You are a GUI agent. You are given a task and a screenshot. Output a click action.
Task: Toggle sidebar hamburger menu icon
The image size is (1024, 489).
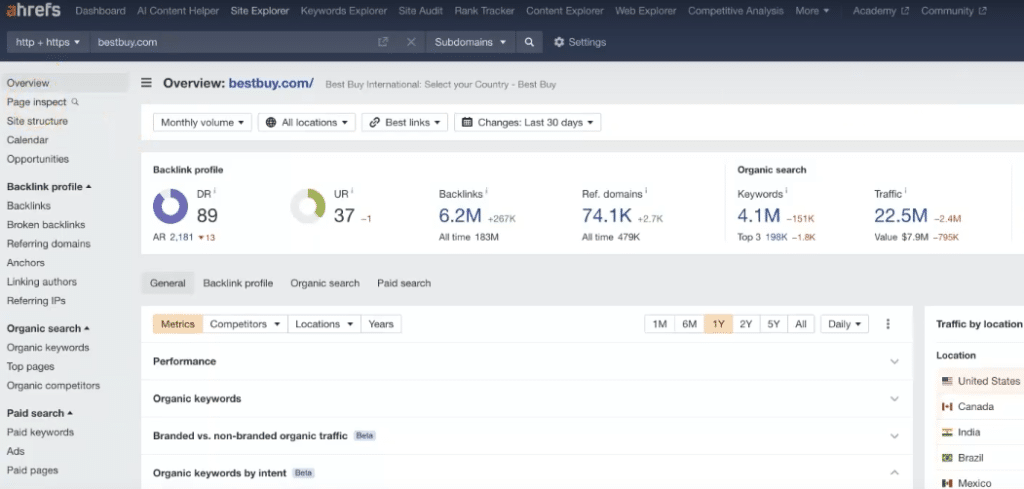pos(146,83)
